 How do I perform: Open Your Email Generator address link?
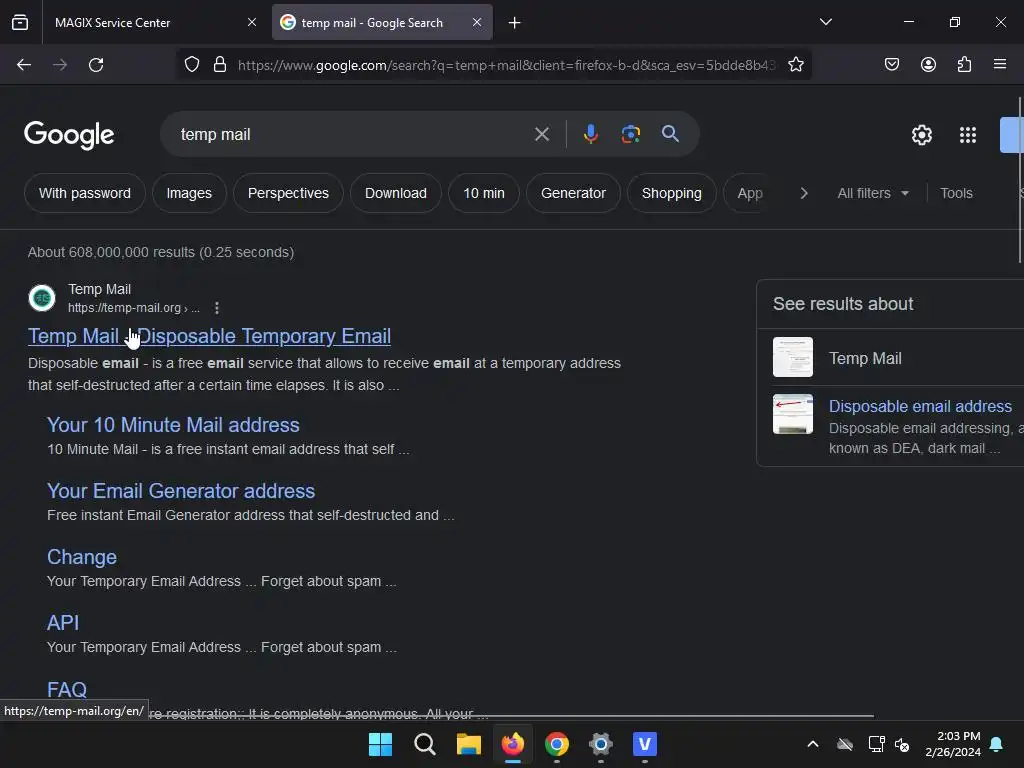(181, 491)
